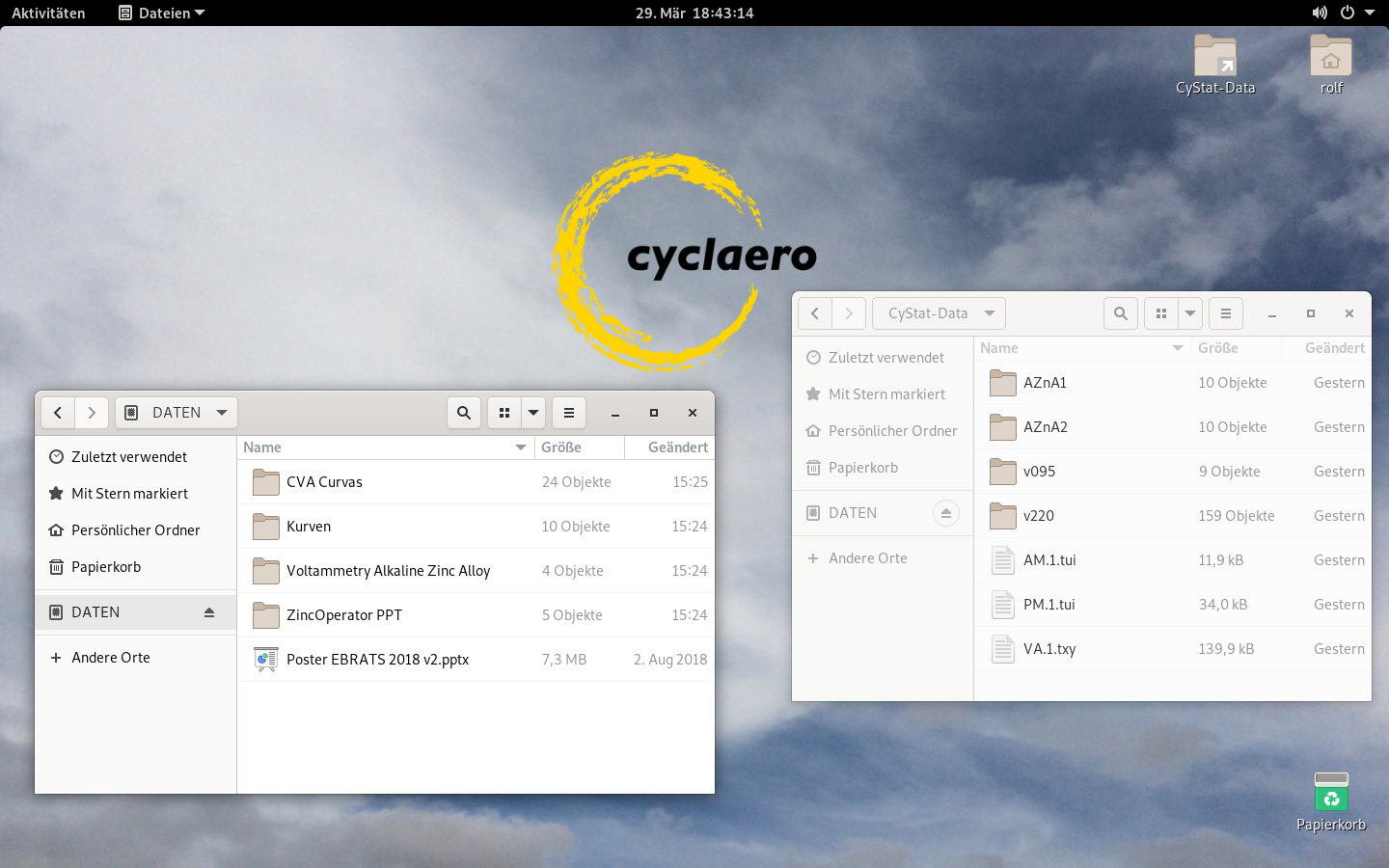Open system volume indicator in top bar
The height and width of the screenshot is (868, 1389).
coord(1319,13)
